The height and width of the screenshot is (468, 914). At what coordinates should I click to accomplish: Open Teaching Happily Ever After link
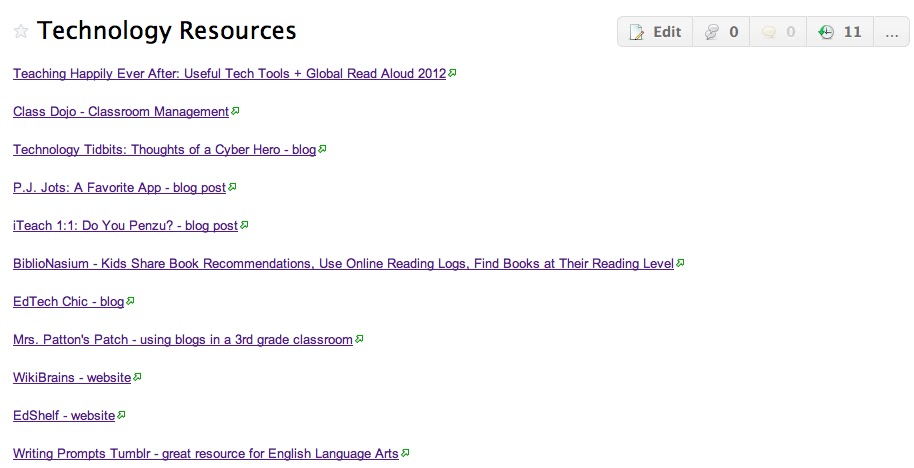point(230,74)
